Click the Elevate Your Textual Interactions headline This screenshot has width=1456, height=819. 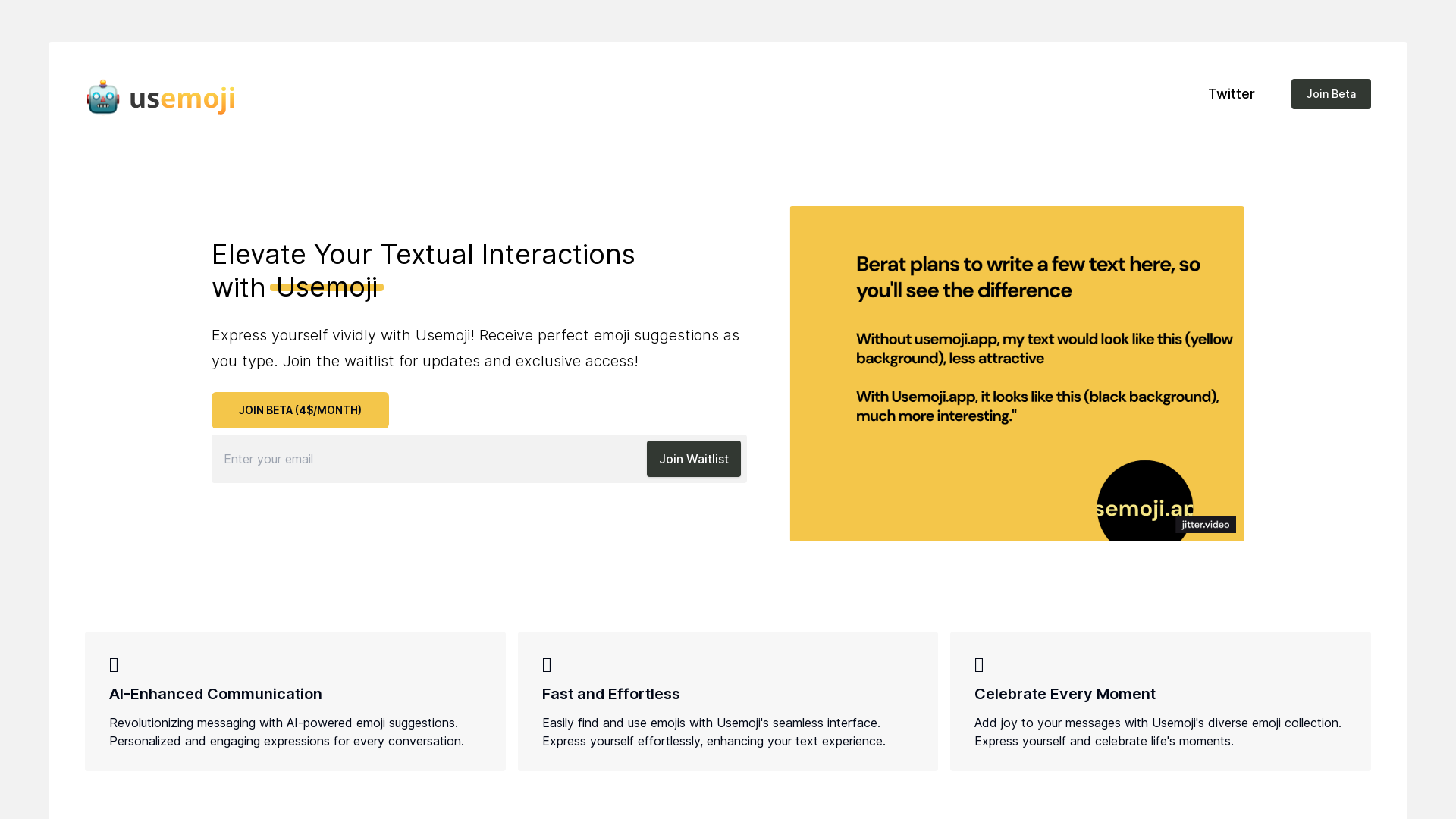point(422,255)
